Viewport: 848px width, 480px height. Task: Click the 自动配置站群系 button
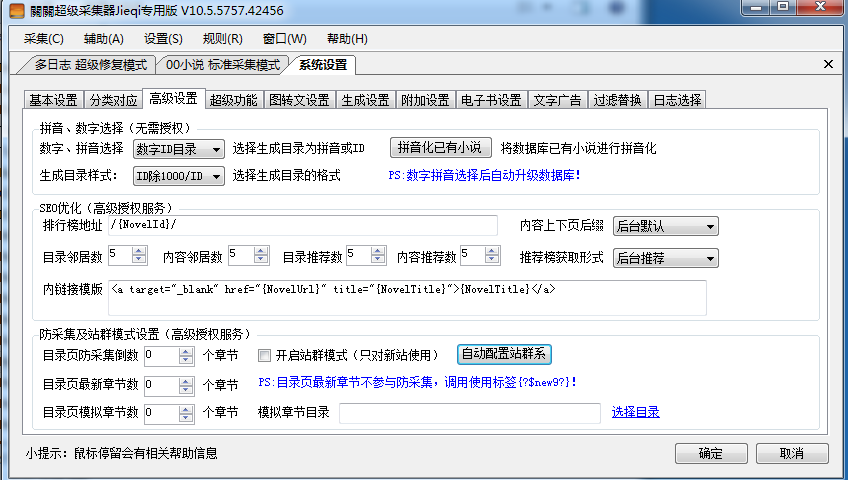point(504,354)
